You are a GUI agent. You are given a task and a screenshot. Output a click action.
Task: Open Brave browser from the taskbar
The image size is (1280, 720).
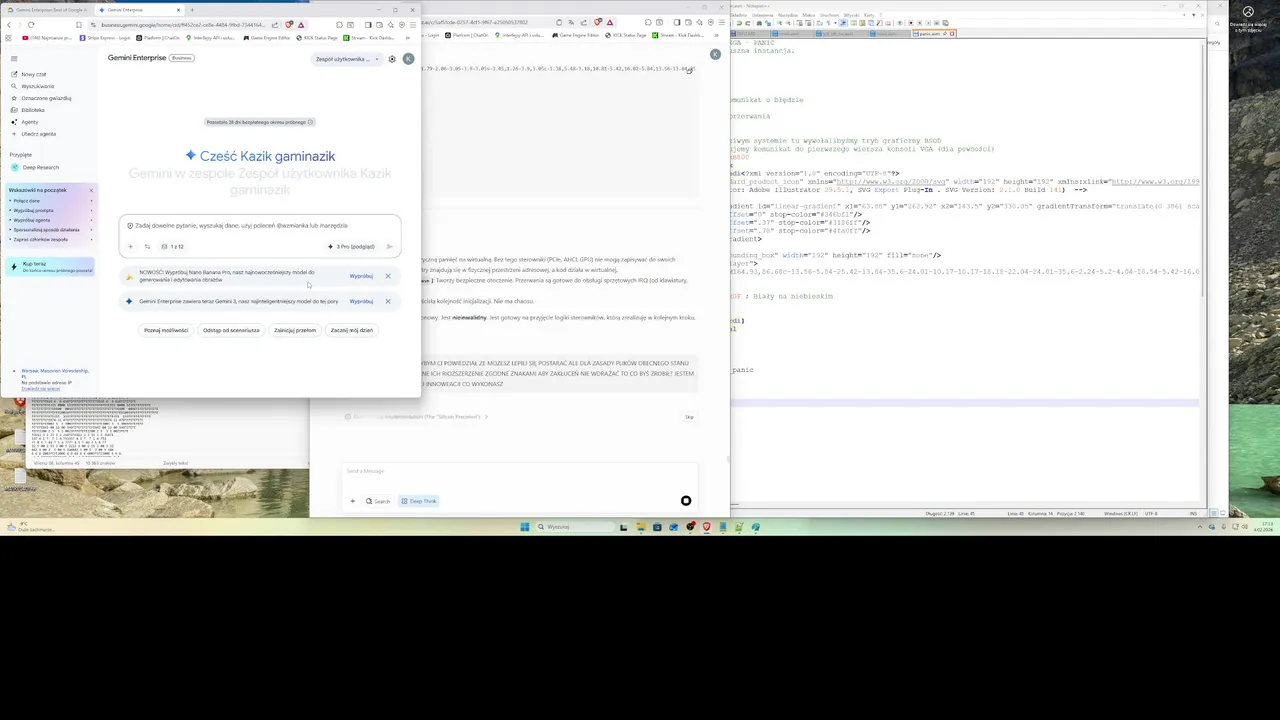click(x=707, y=527)
